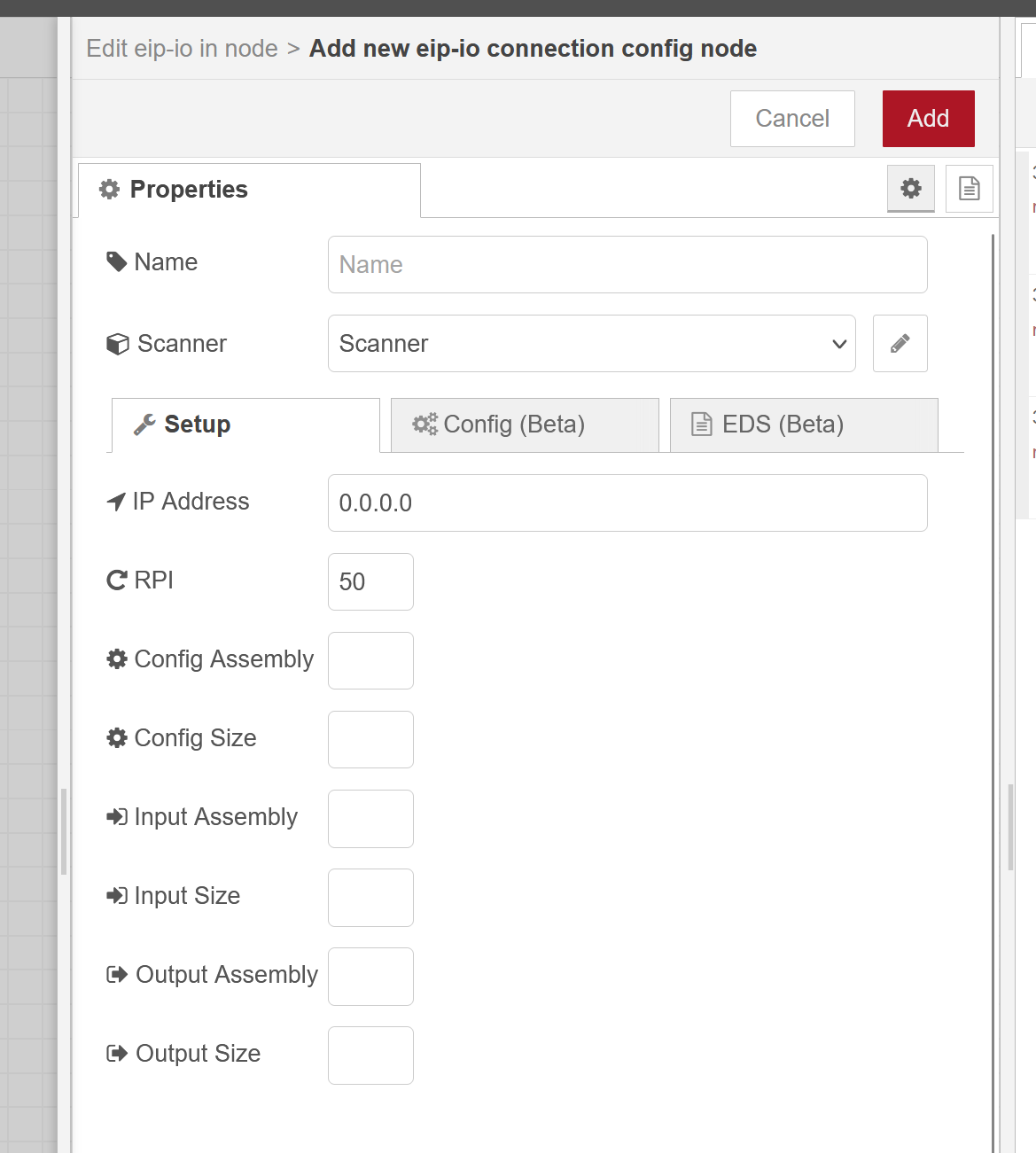Click the Config Assembly input box
Image resolution: width=1036 pixels, height=1153 pixels.
[x=370, y=660]
